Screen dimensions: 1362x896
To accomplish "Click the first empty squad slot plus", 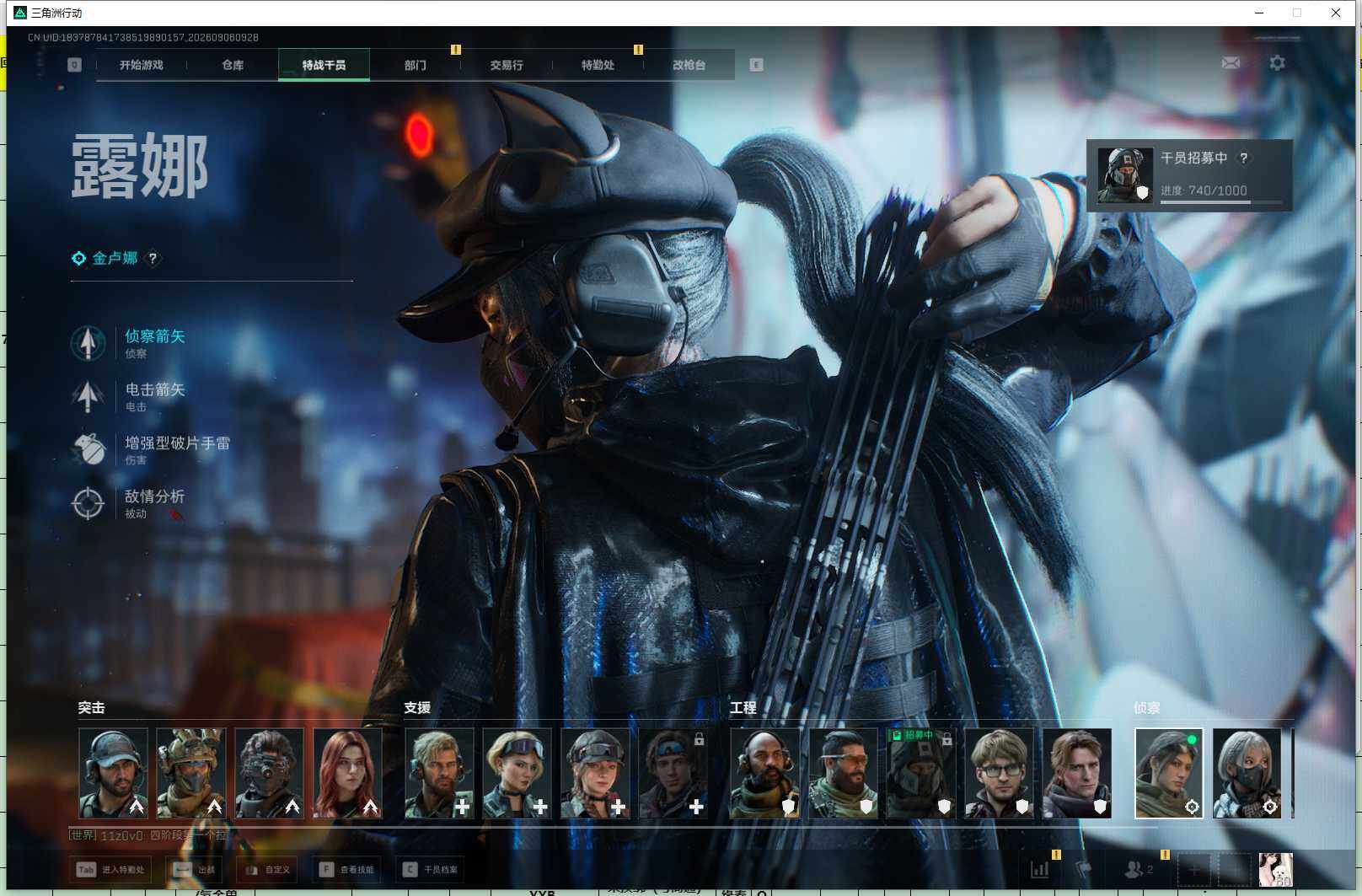I will pos(1193,869).
